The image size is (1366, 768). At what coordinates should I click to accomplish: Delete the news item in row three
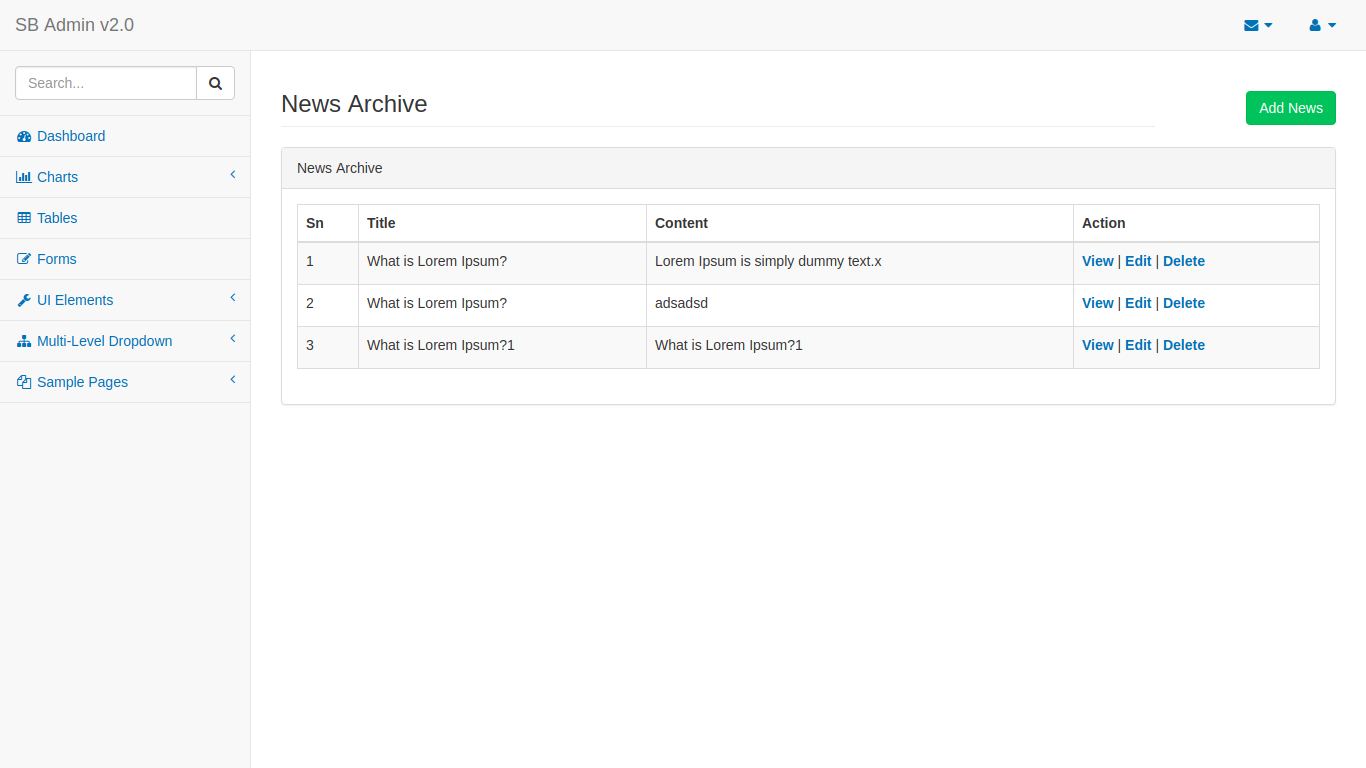click(x=1184, y=345)
